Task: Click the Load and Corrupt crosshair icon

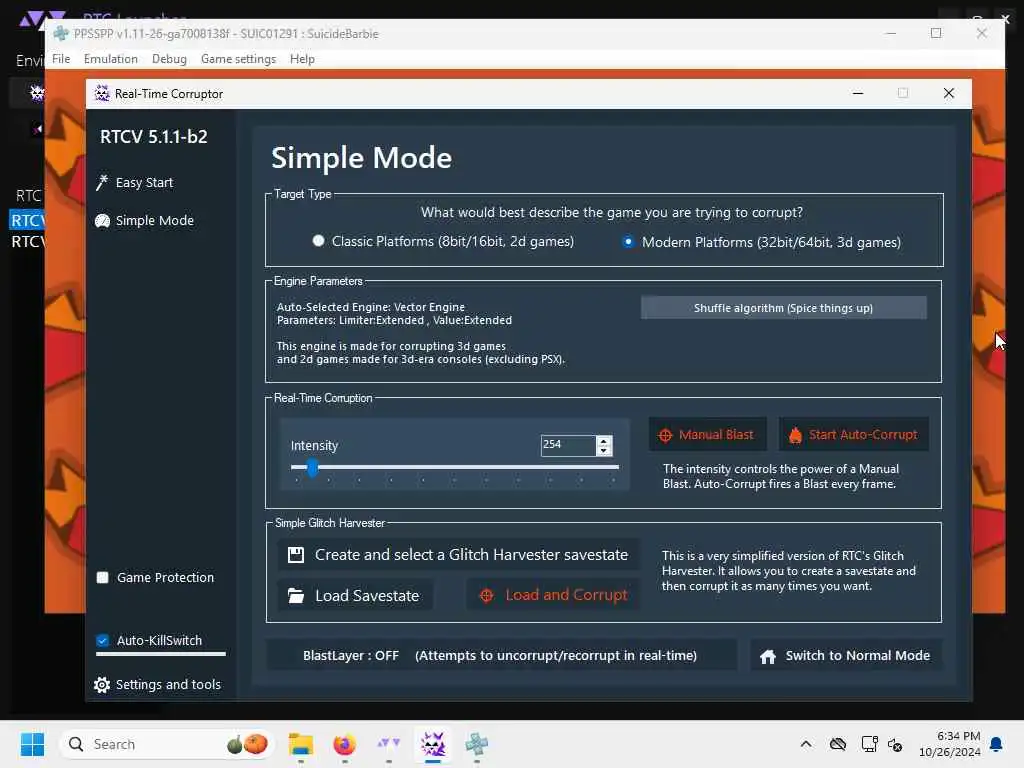Action: point(487,596)
